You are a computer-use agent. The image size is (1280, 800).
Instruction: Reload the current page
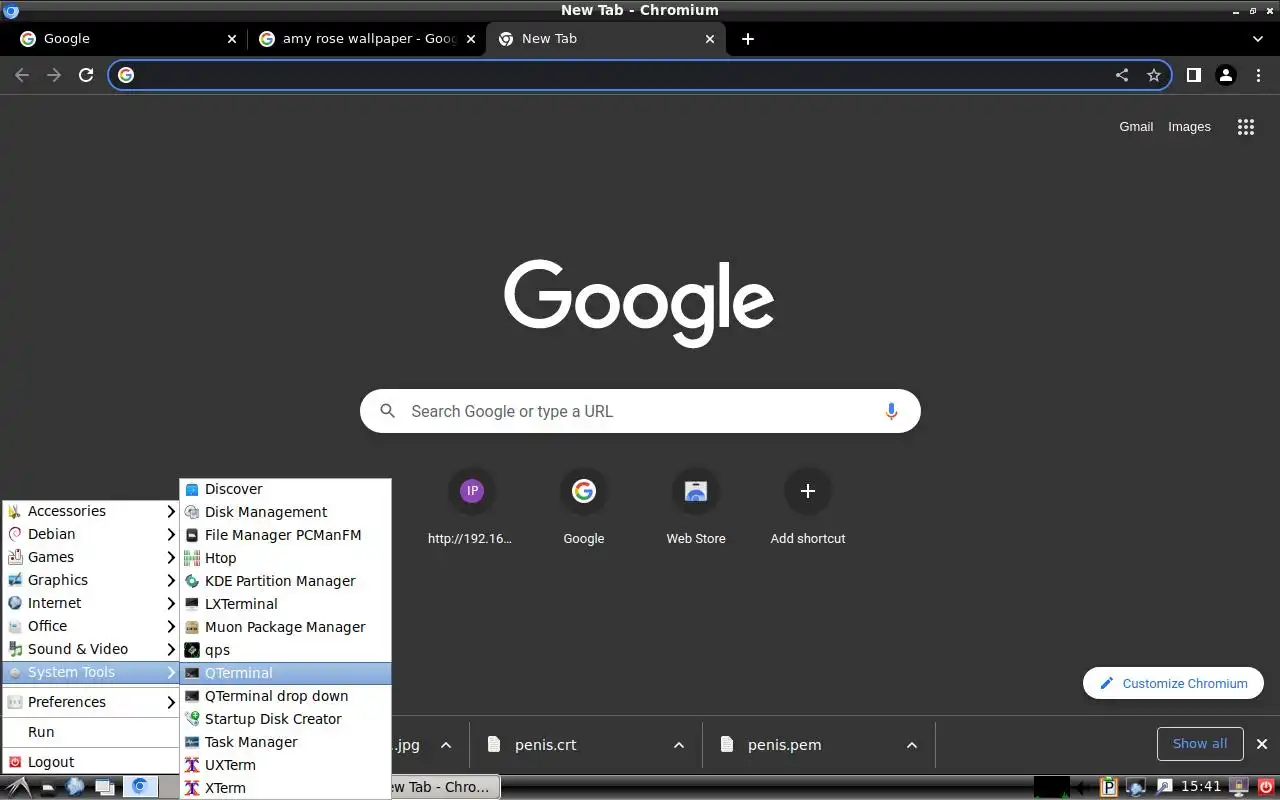86,75
